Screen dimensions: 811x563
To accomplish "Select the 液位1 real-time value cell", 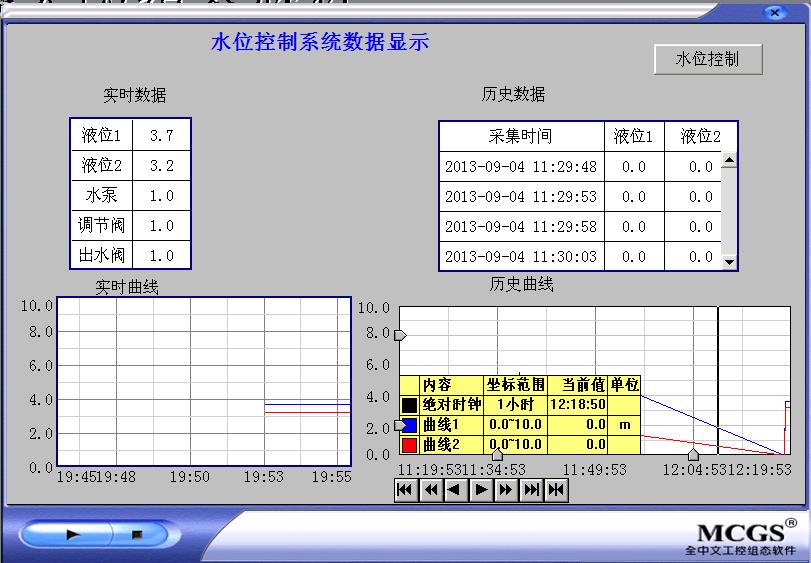I will (x=162, y=135).
